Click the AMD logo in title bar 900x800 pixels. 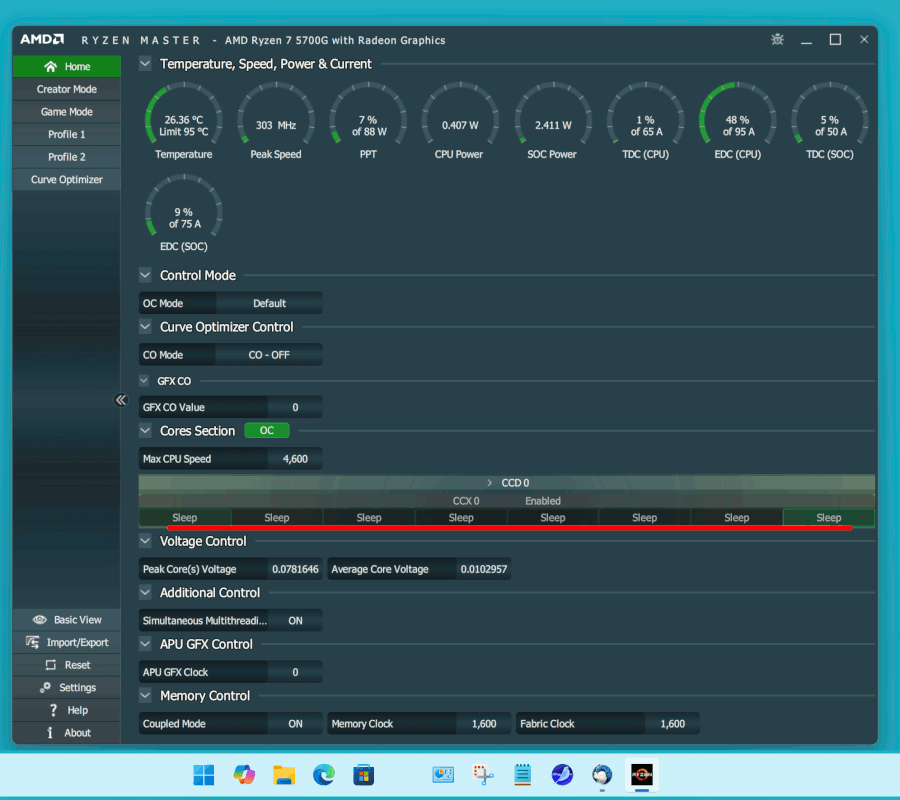click(42, 40)
